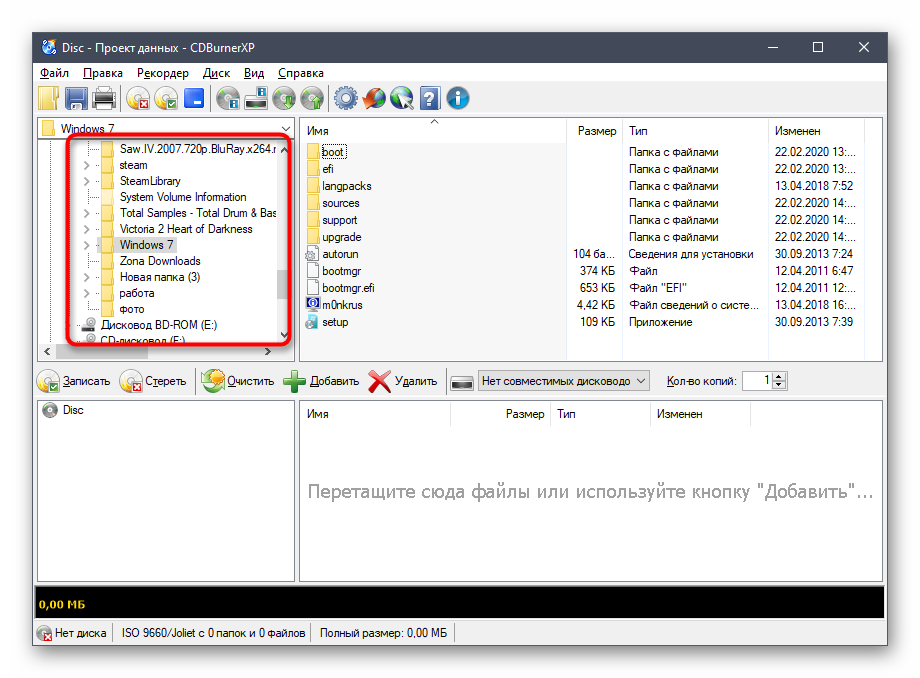Increase number of copies with up arrow
Image resolution: width=920 pixels, height=678 pixels.
coord(780,376)
